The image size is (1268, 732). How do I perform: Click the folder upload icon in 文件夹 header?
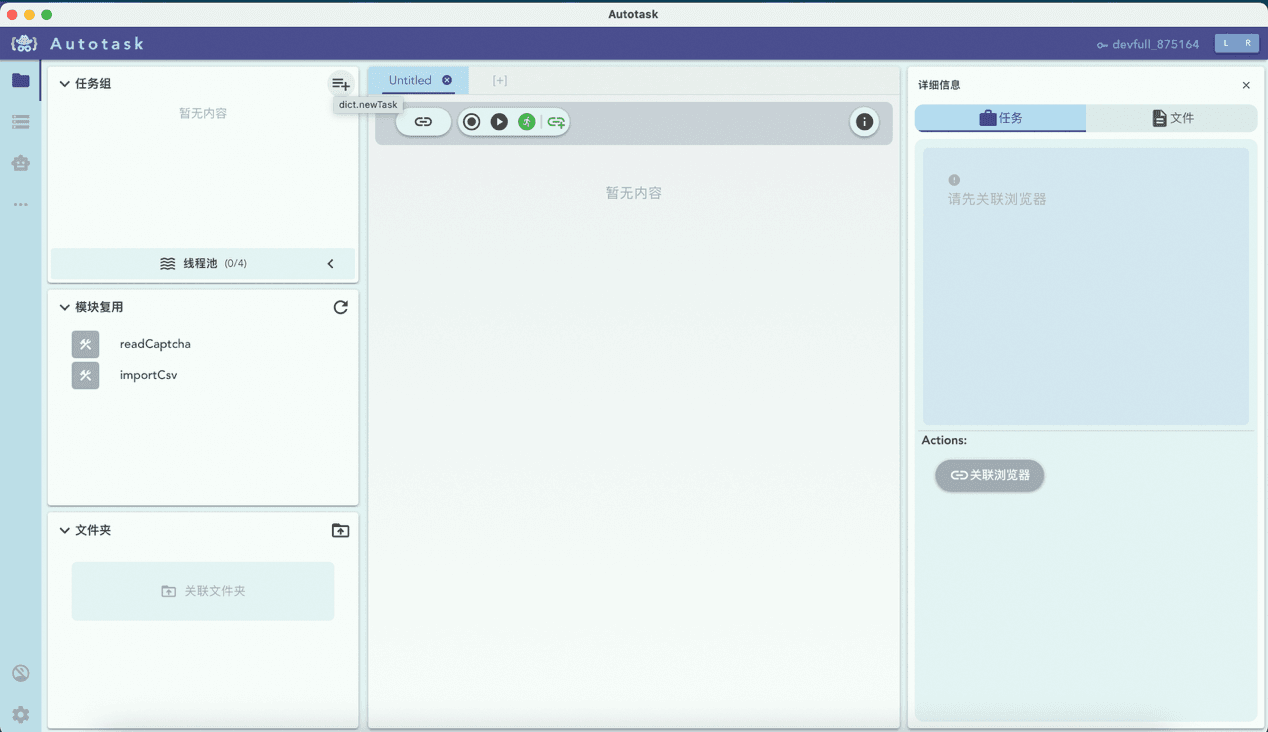coord(340,530)
